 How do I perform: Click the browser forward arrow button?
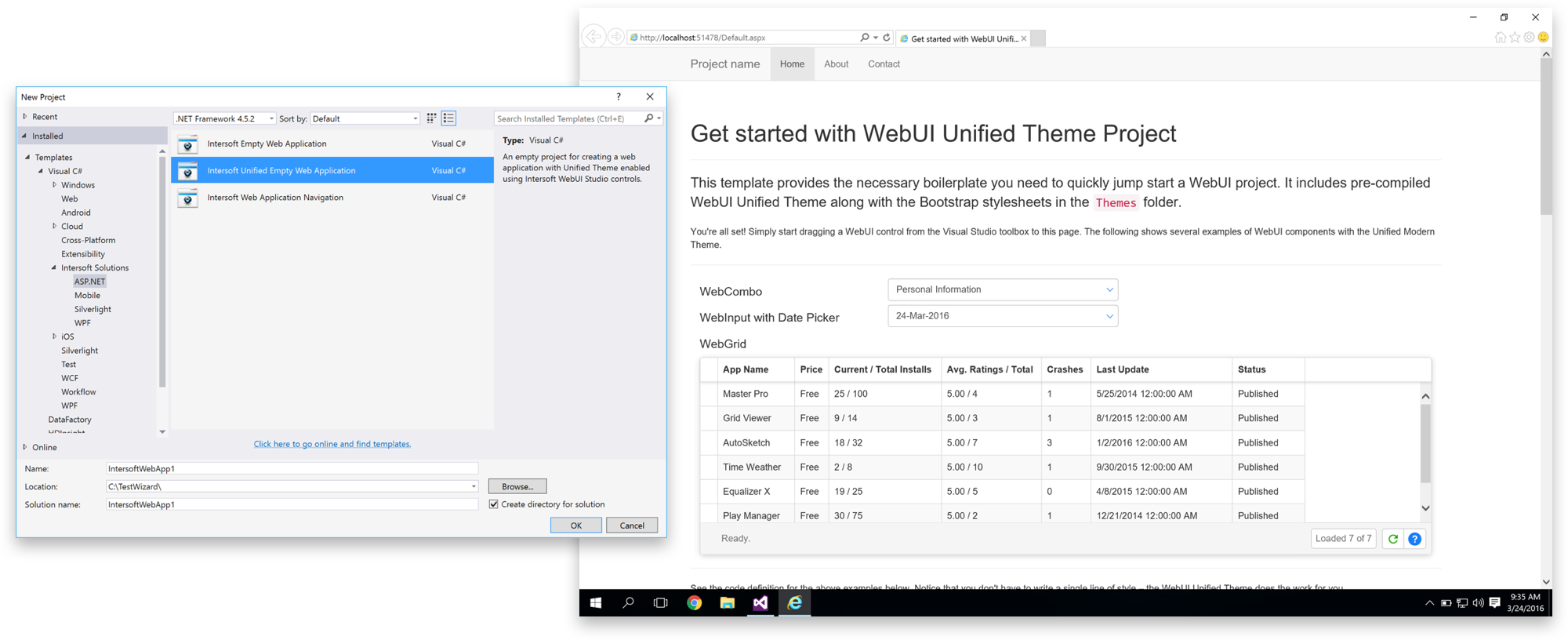click(x=616, y=37)
